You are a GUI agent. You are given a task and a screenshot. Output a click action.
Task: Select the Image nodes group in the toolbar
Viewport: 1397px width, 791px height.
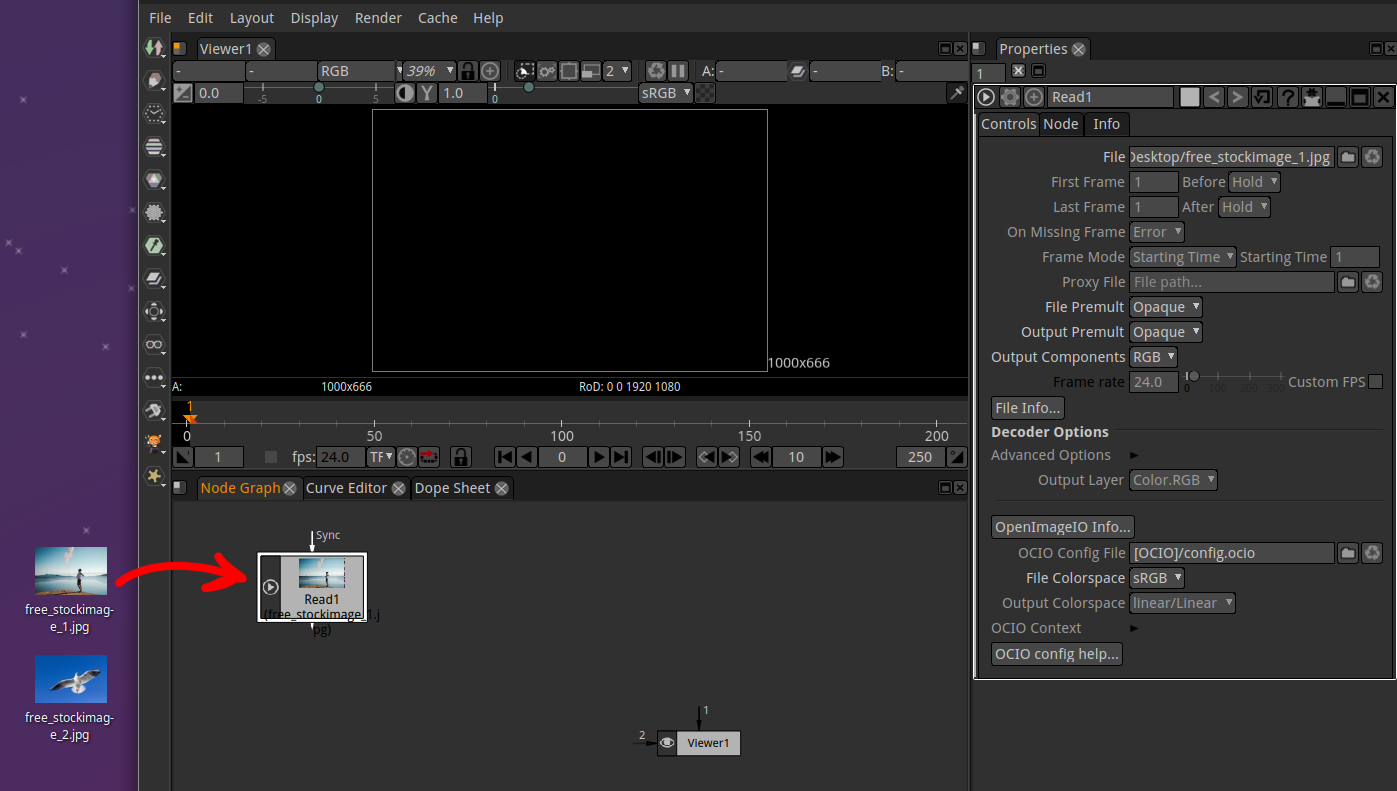pos(155,48)
